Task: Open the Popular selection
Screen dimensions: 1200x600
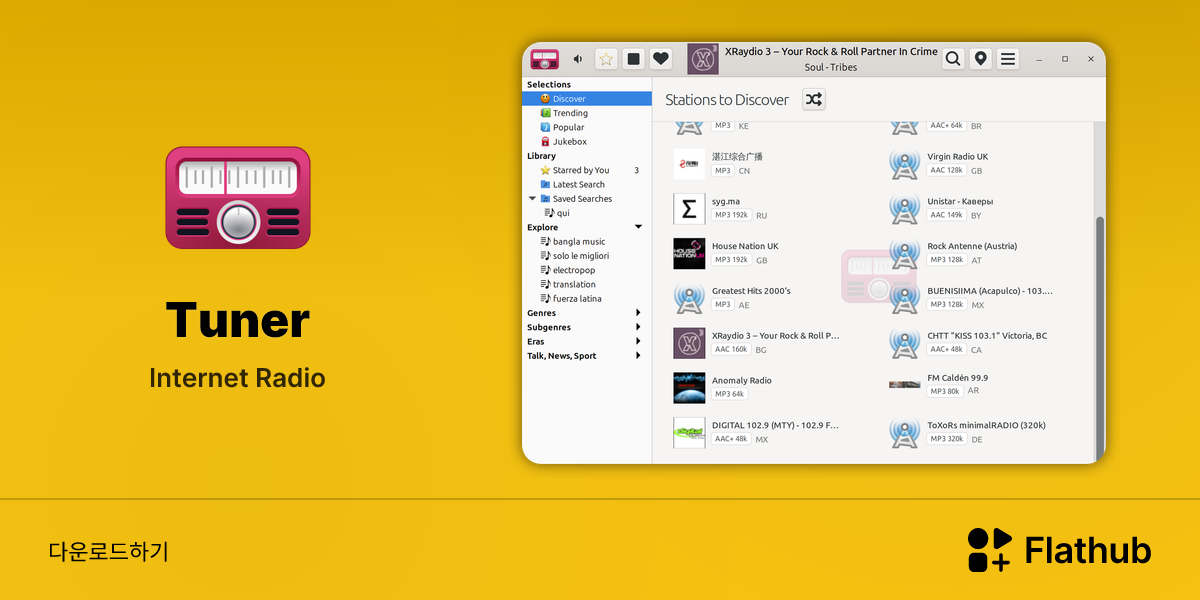Action: coord(587,127)
